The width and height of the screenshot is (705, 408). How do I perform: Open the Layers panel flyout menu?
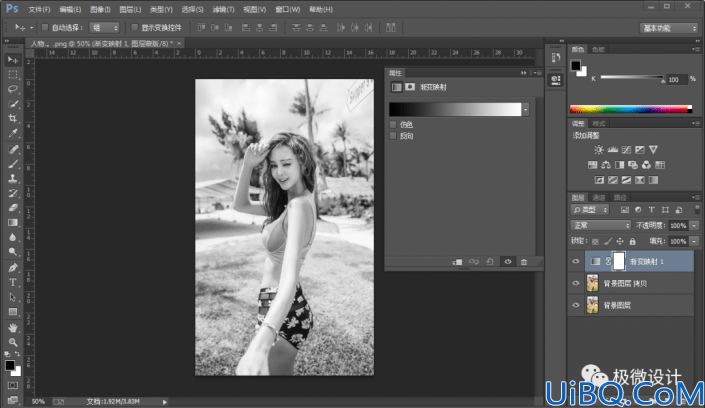click(696, 197)
